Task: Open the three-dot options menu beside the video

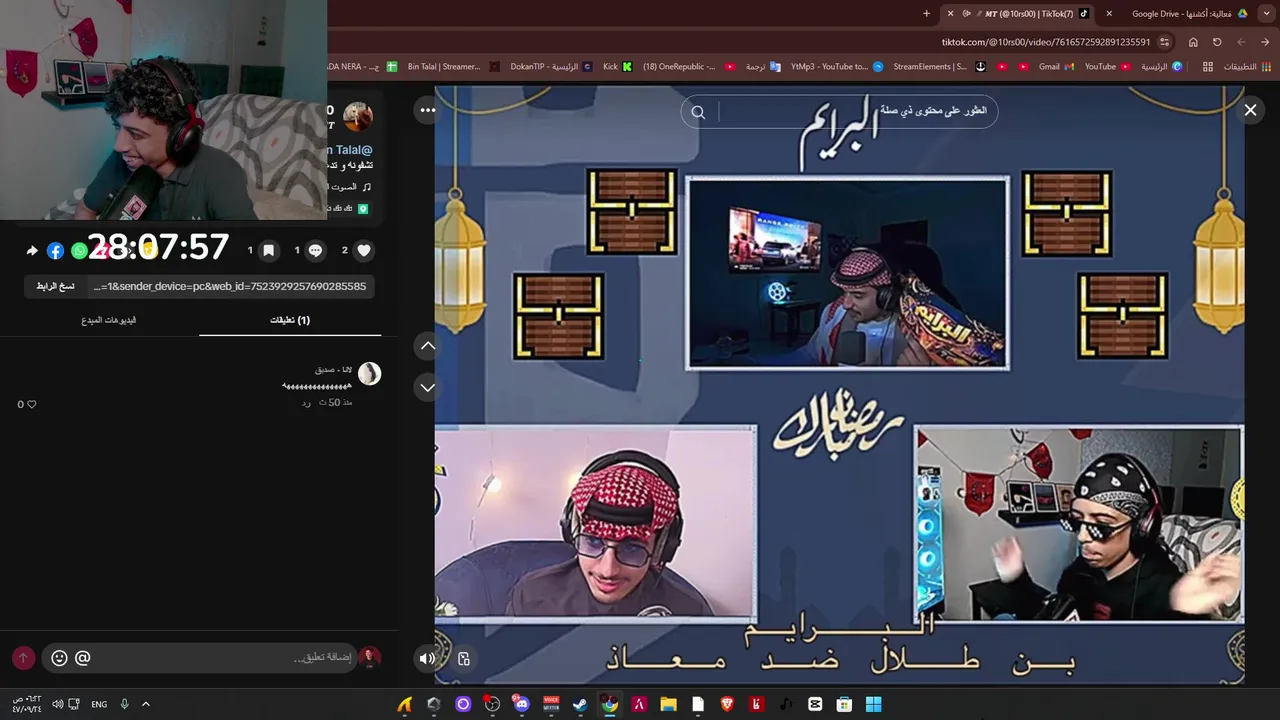Action: [x=427, y=110]
